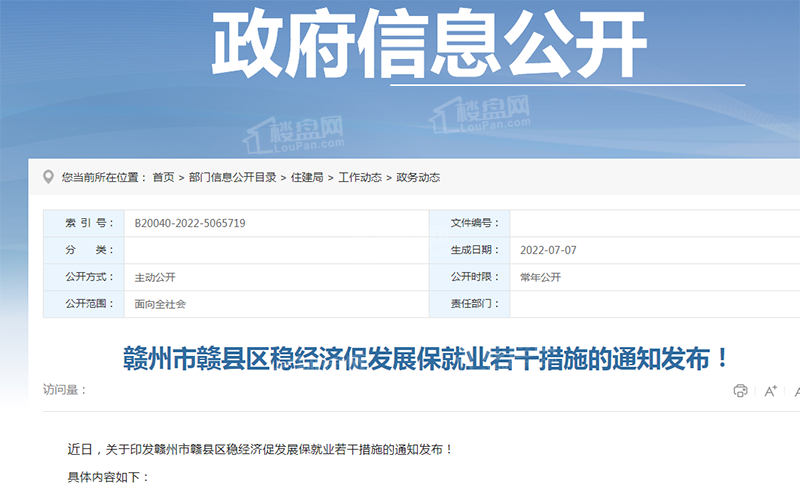Open the 首页 breadcrumb link
The width and height of the screenshot is (800, 489).
(x=163, y=177)
